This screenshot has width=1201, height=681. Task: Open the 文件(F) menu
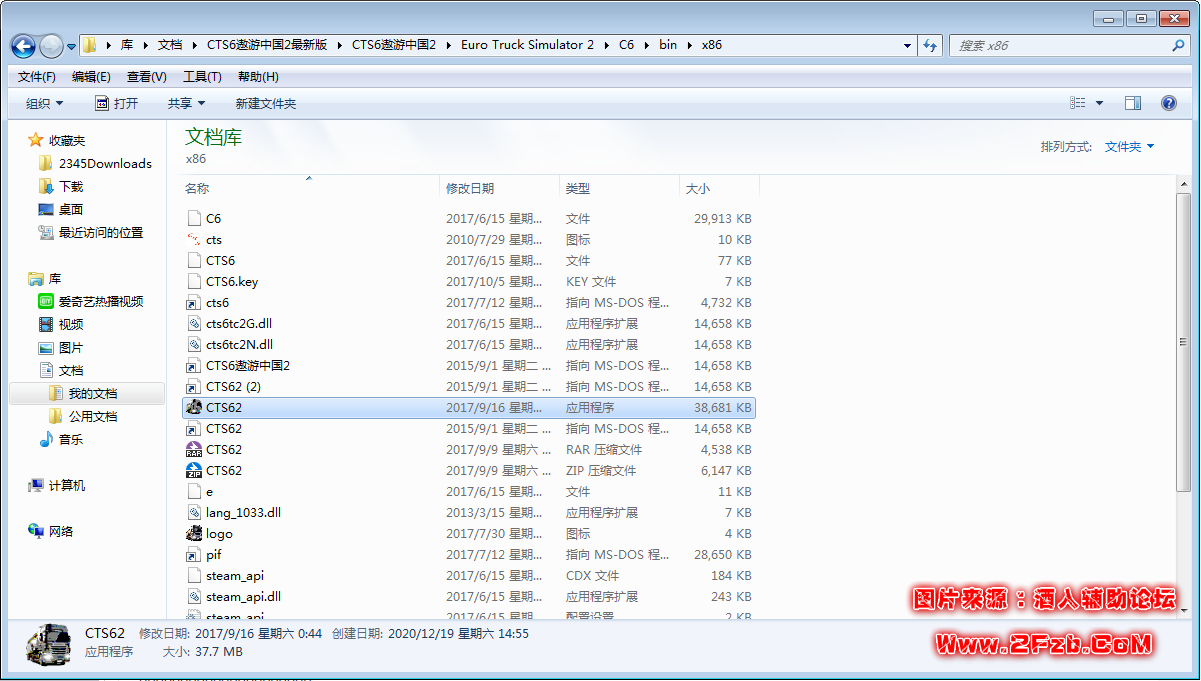(37, 77)
